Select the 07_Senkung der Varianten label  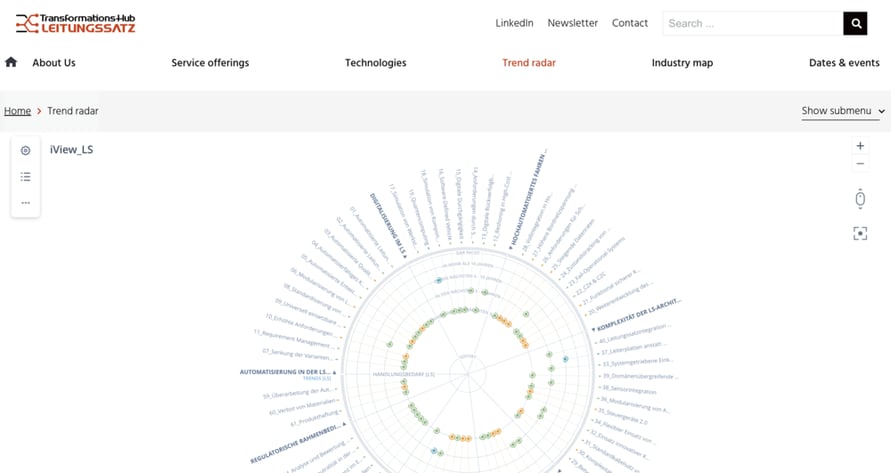[300, 354]
